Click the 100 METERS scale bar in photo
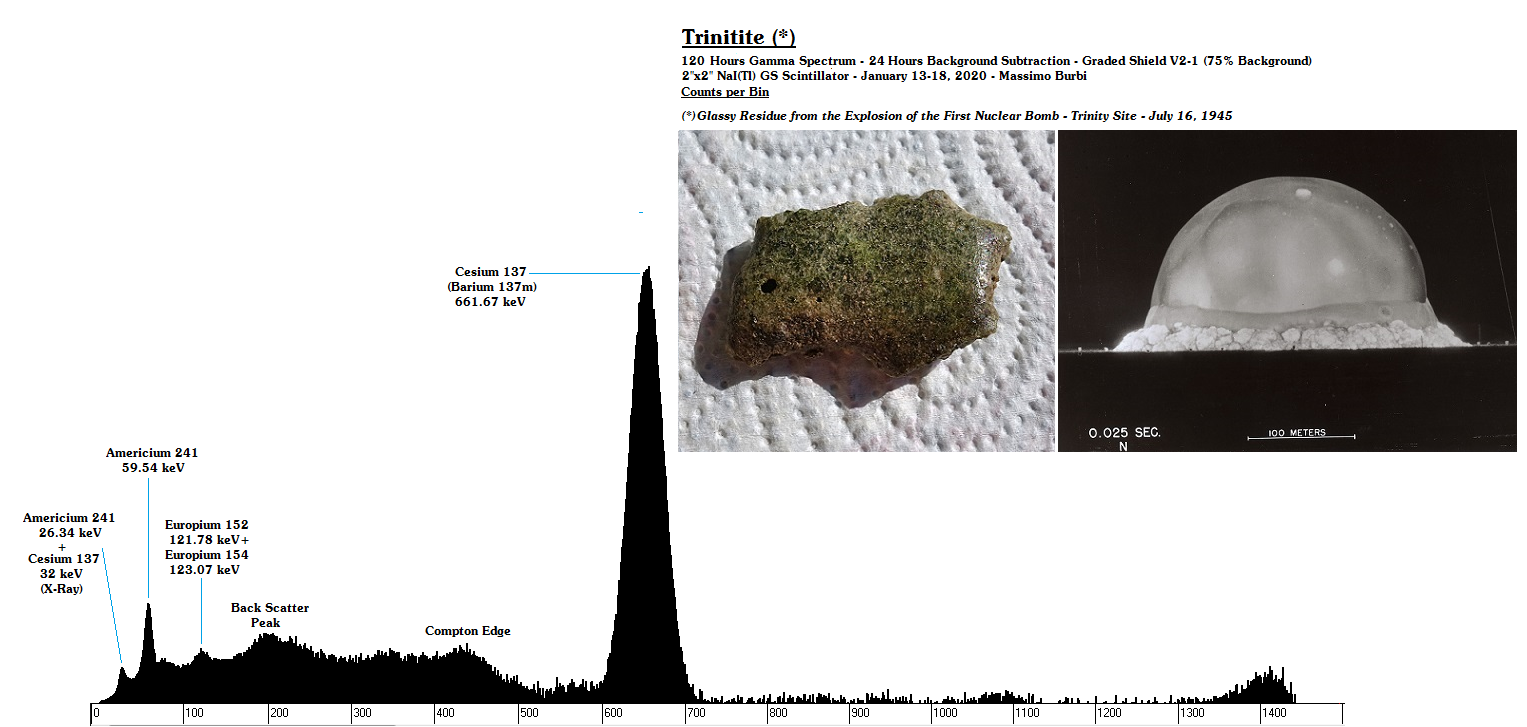1527x727 pixels. click(x=1300, y=434)
